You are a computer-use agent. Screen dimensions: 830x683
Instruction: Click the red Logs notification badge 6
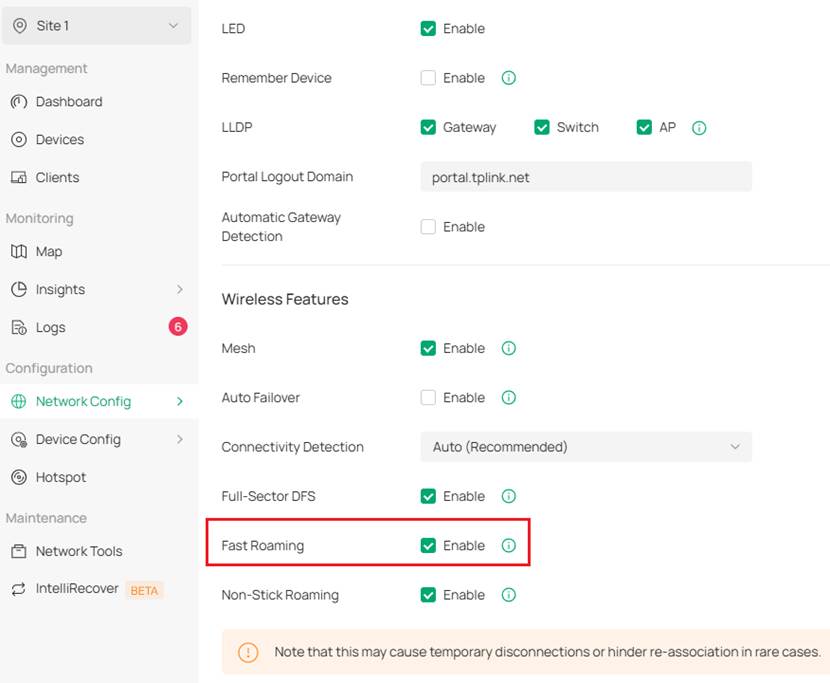178,327
